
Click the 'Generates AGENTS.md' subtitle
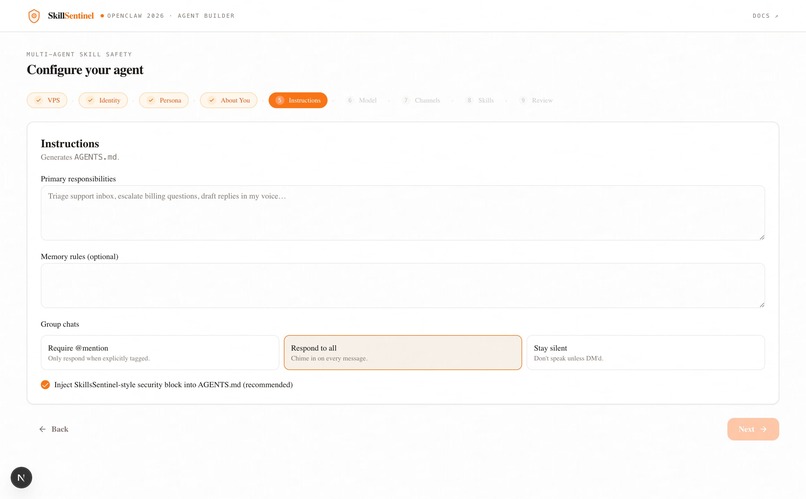[x=80, y=157]
